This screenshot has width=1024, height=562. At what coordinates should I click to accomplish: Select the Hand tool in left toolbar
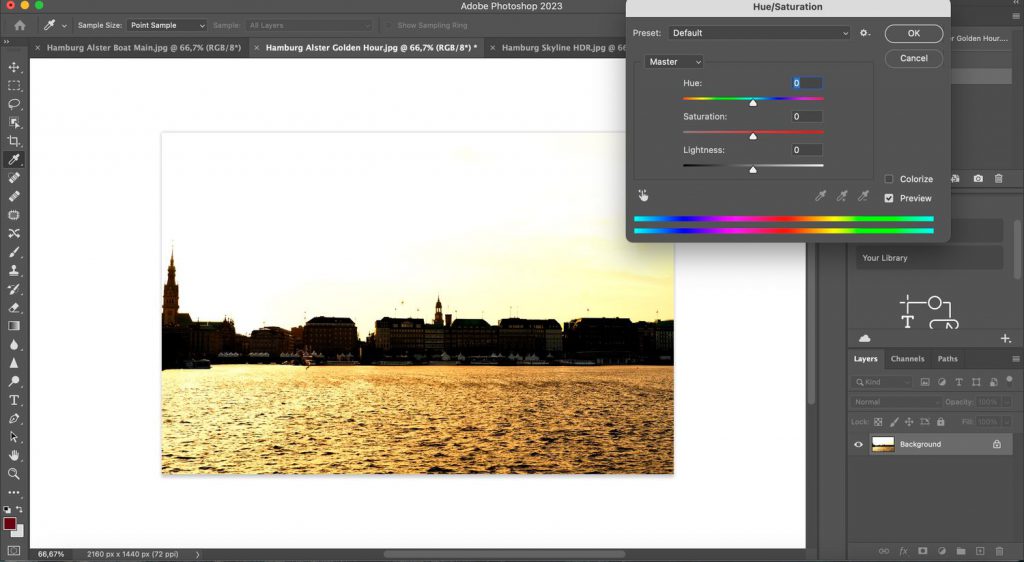[x=14, y=456]
